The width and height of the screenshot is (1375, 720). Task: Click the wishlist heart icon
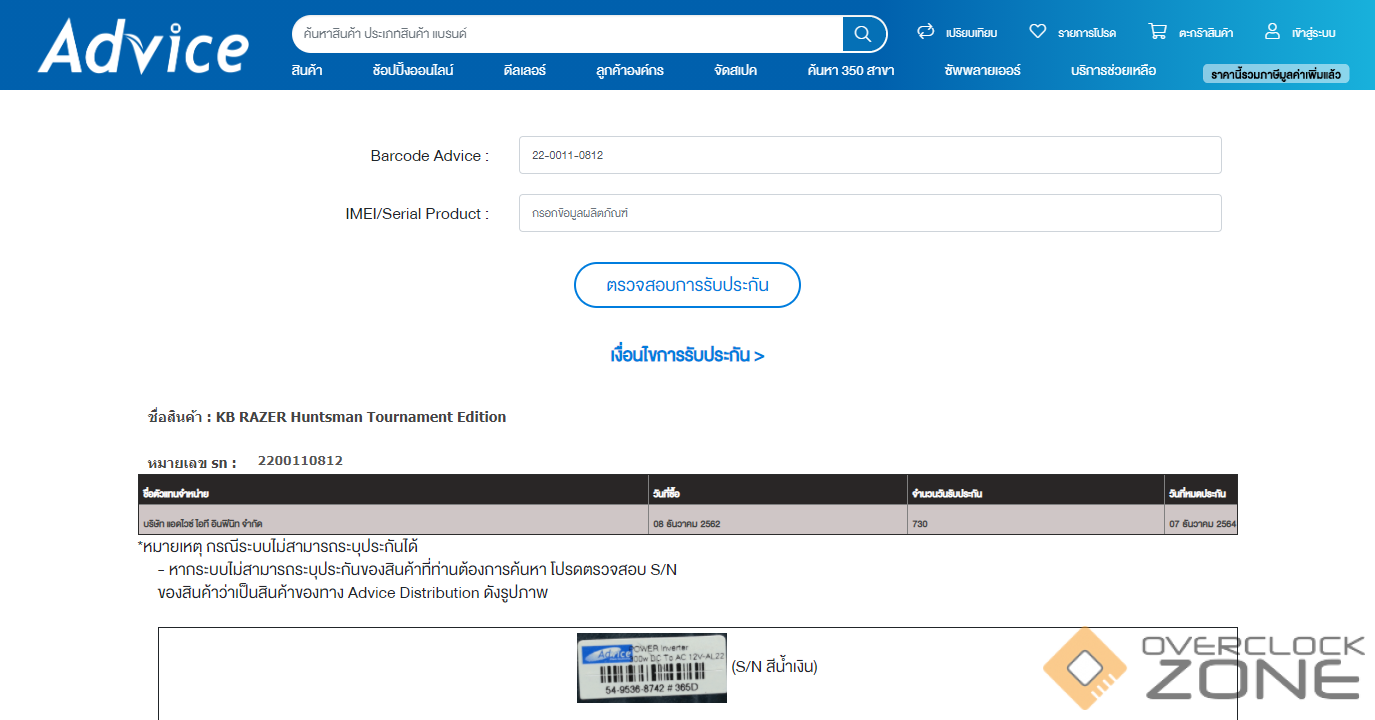1037,32
